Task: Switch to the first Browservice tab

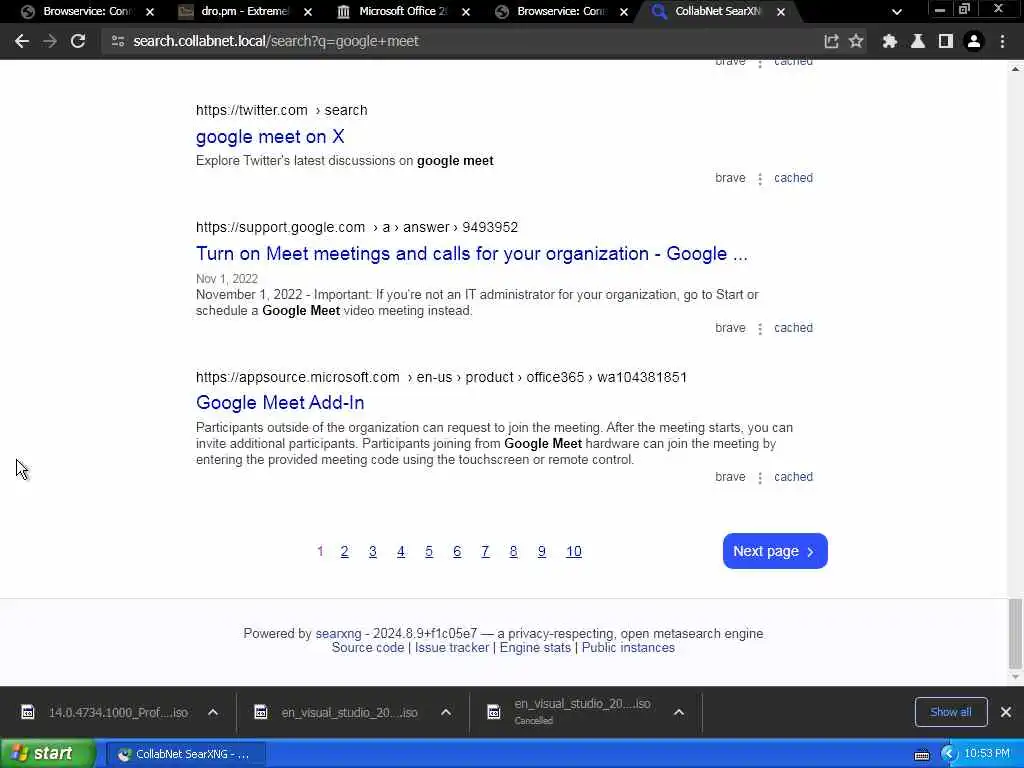Action: [x=87, y=12]
